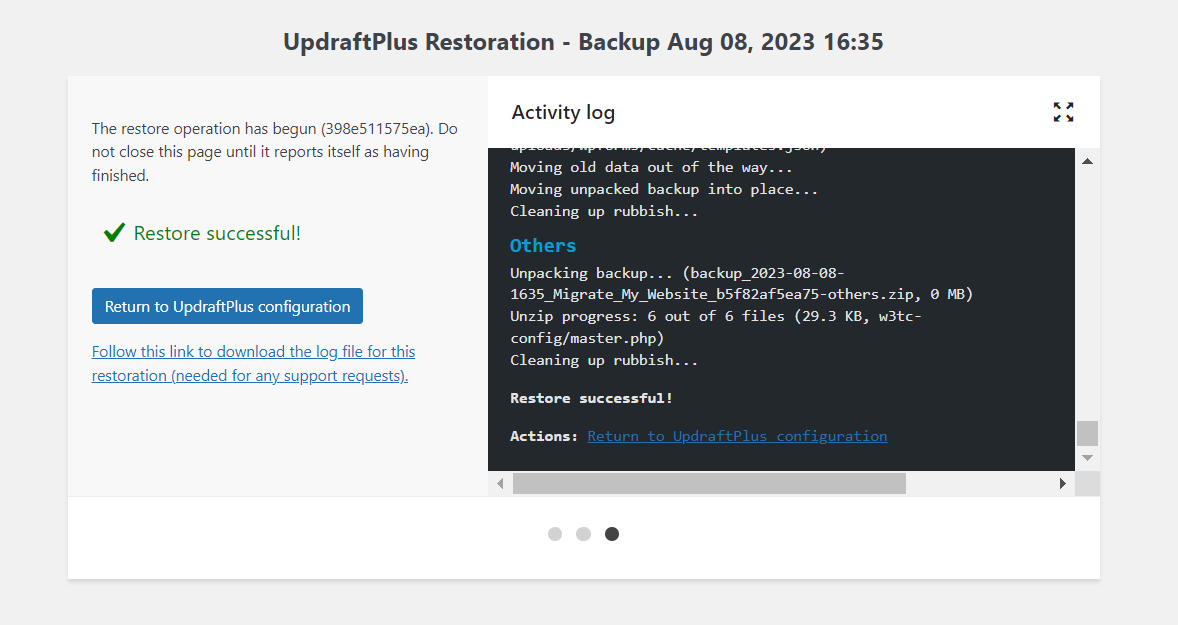Follow the link to download the restoration log
This screenshot has width=1178, height=625.
click(x=252, y=363)
